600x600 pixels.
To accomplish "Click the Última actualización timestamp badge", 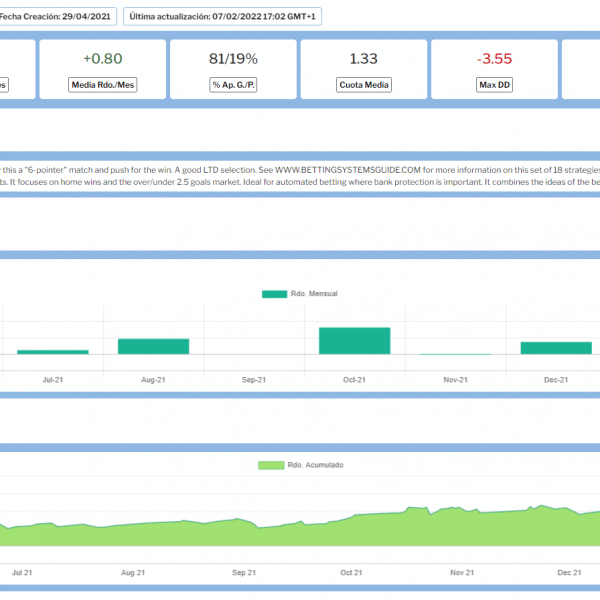I will [222, 16].
